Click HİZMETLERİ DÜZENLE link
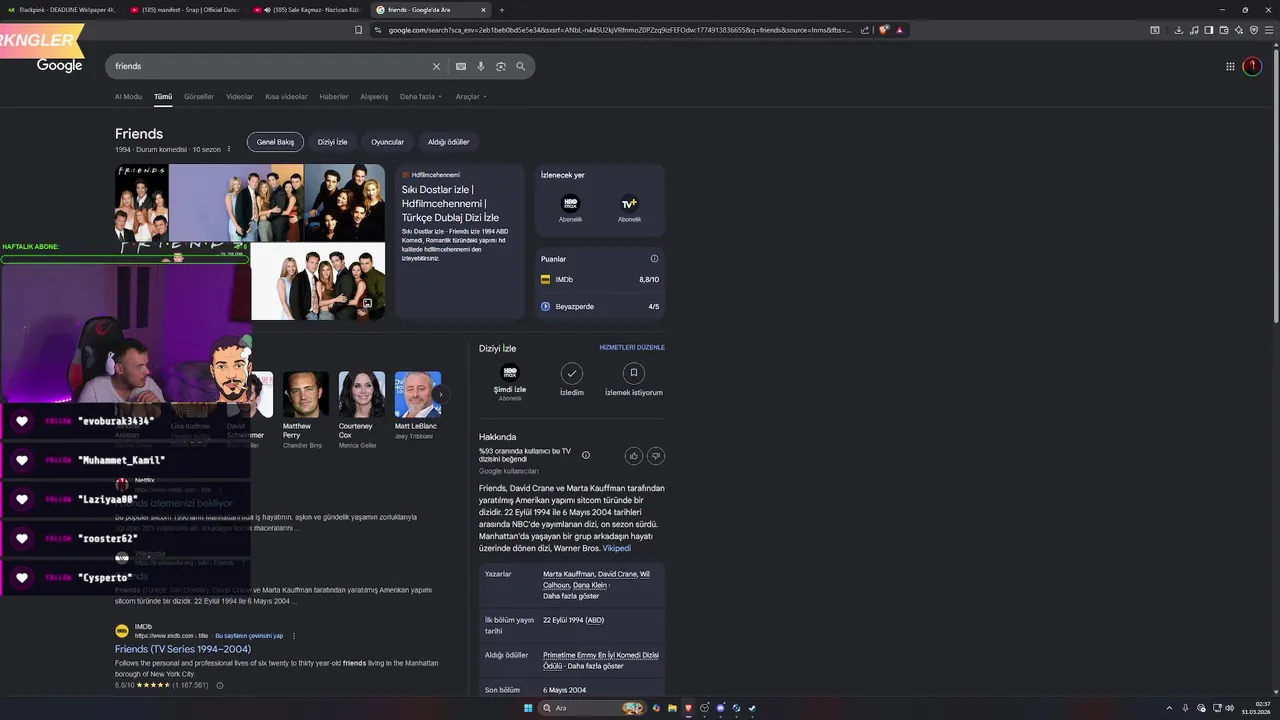1280x720 pixels. point(632,348)
